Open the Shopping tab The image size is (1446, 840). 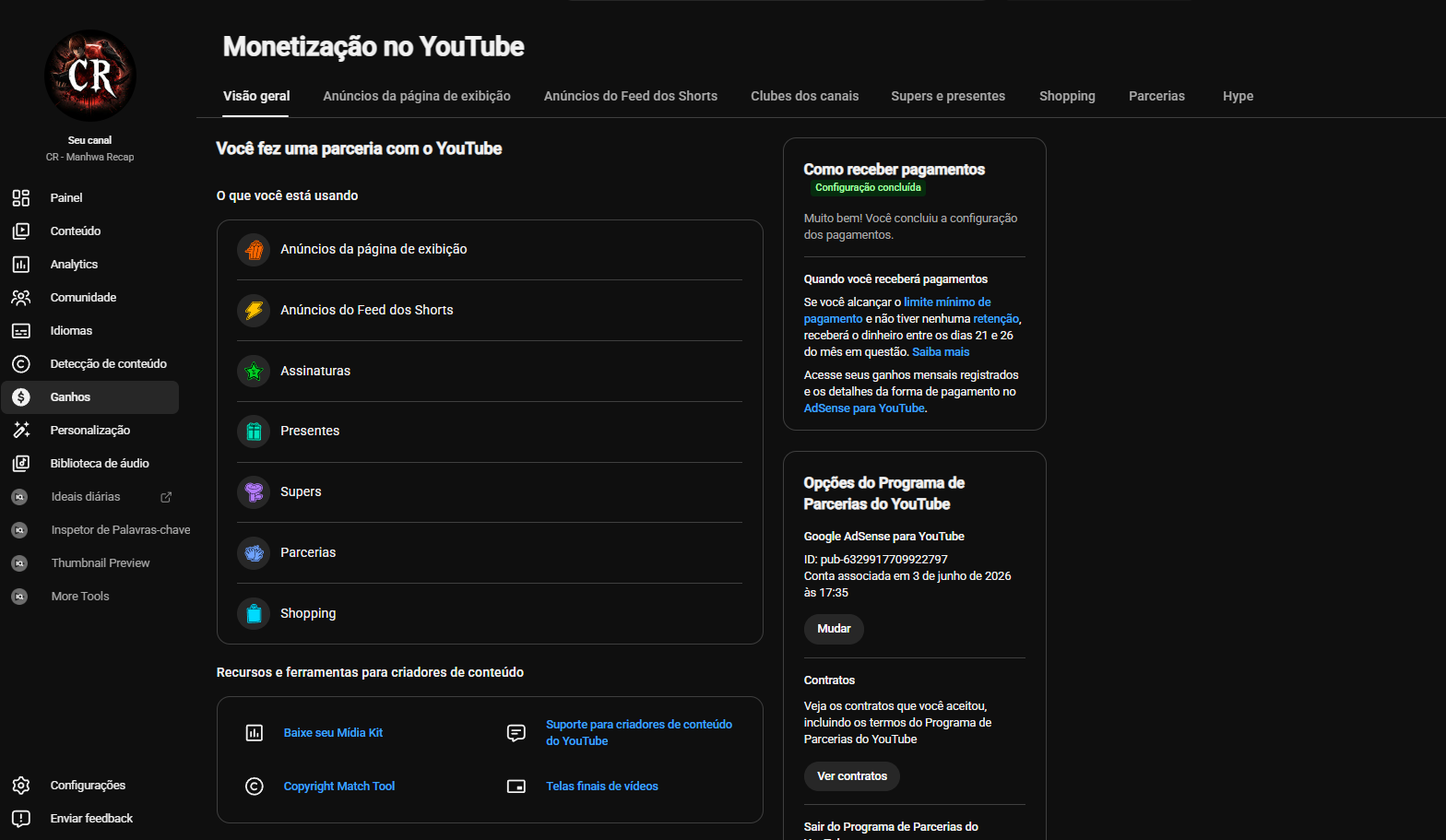(1067, 96)
